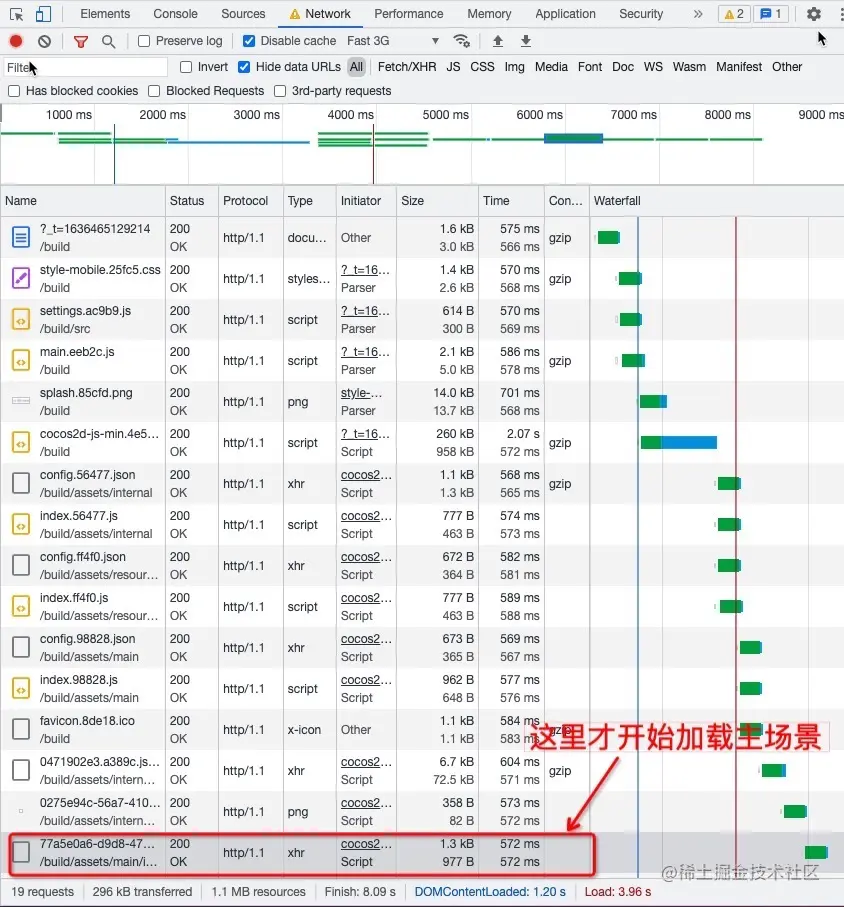Viewport: 844px width, 907px height.
Task: Uncheck the Disable cache checkbox
Action: [249, 41]
